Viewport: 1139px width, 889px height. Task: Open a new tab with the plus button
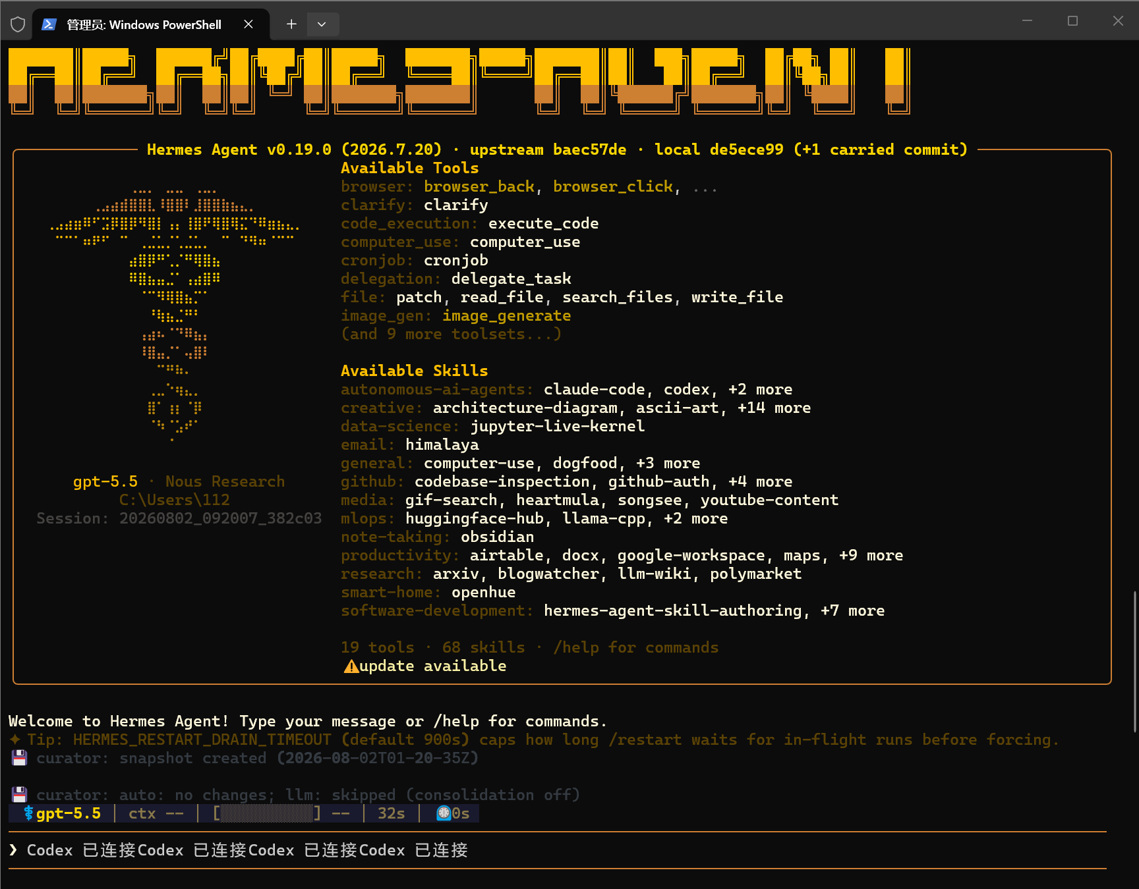pos(291,24)
